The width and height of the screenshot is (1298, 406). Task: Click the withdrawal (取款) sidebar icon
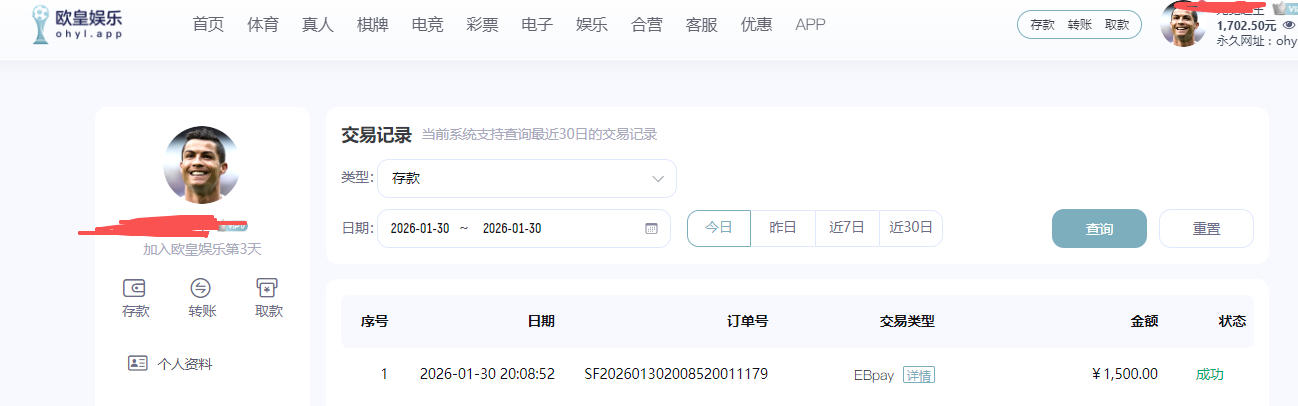click(268, 288)
